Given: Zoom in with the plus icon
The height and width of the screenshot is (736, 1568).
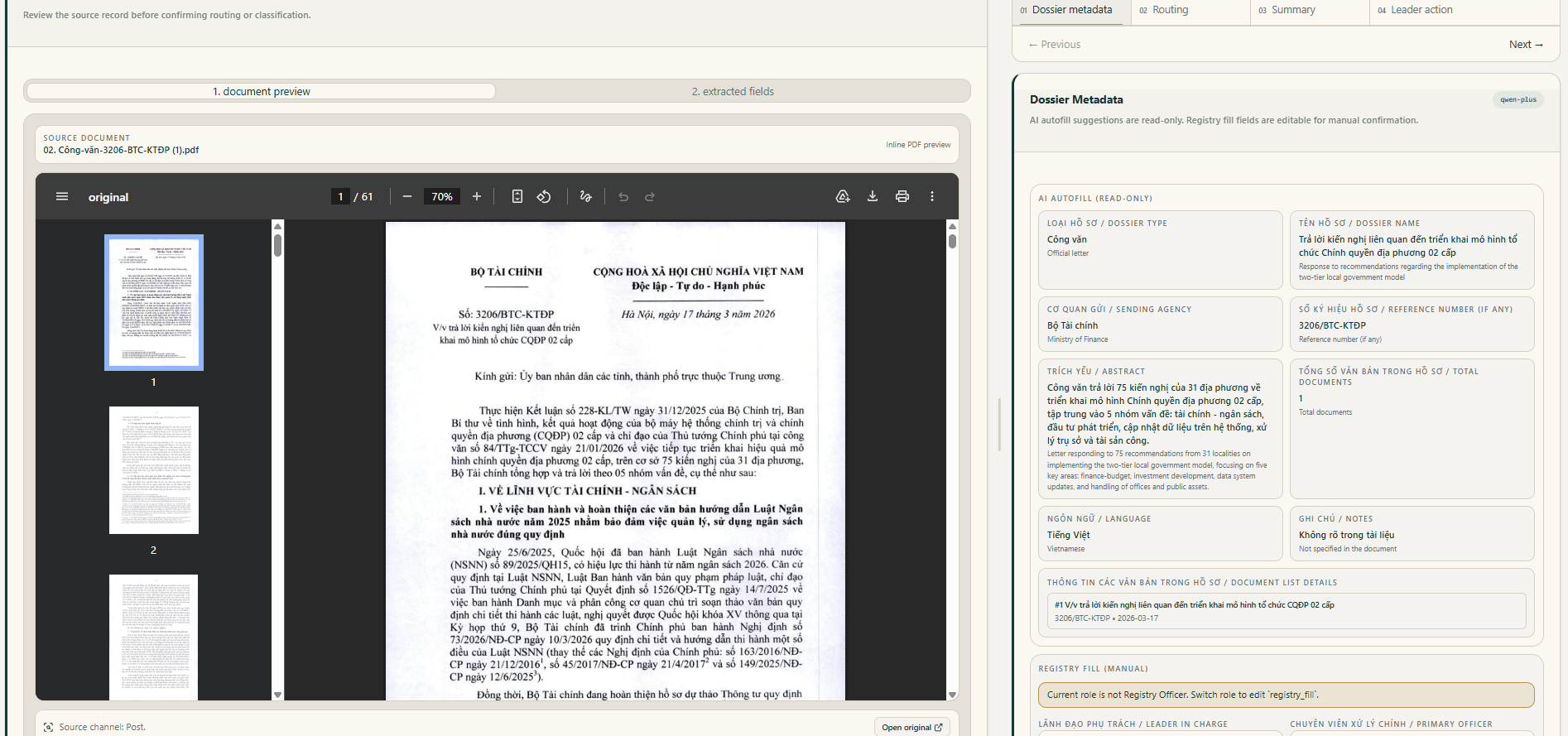Looking at the screenshot, I should pos(477,196).
